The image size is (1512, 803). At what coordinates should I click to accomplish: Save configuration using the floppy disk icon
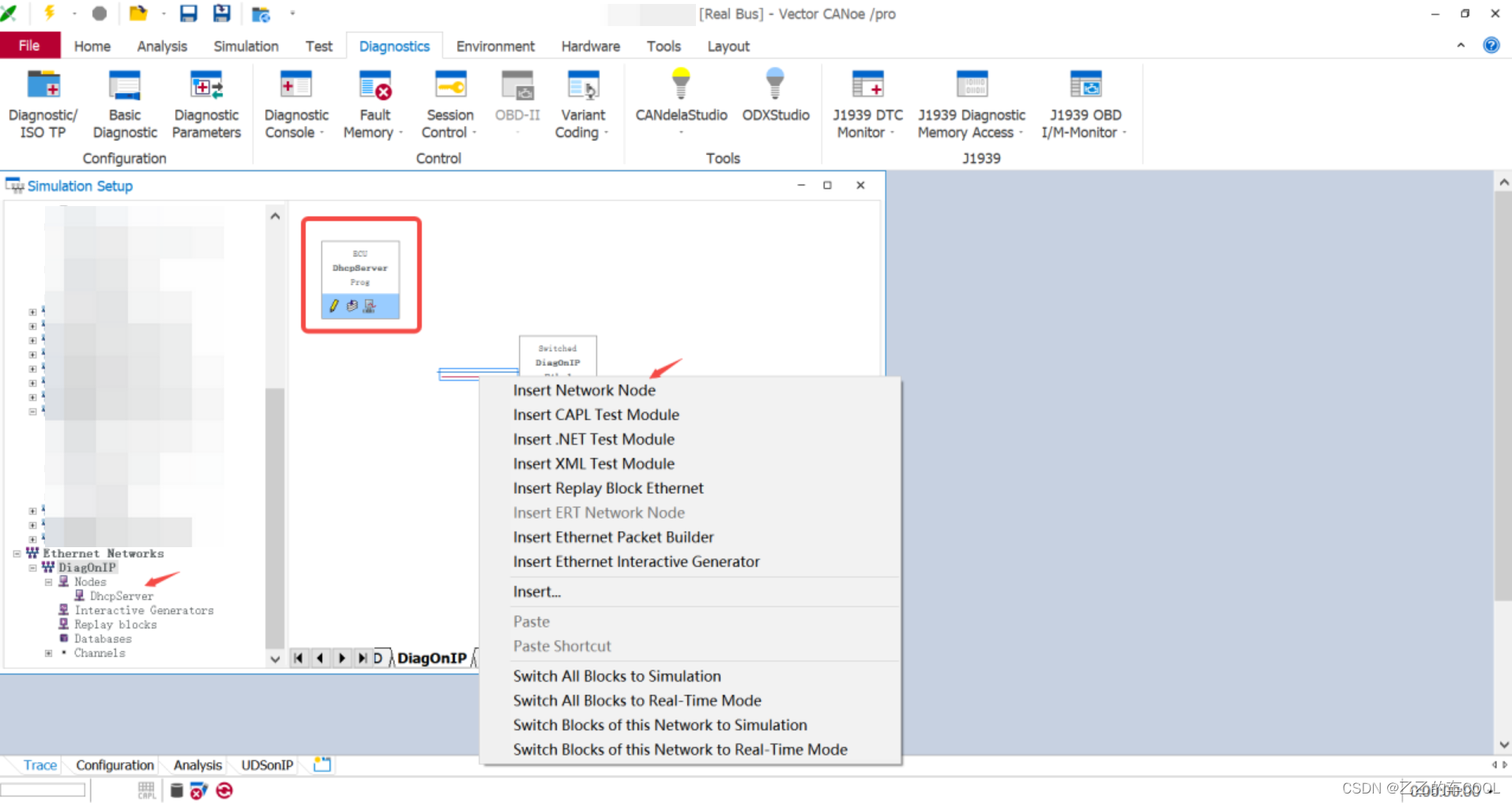click(188, 13)
